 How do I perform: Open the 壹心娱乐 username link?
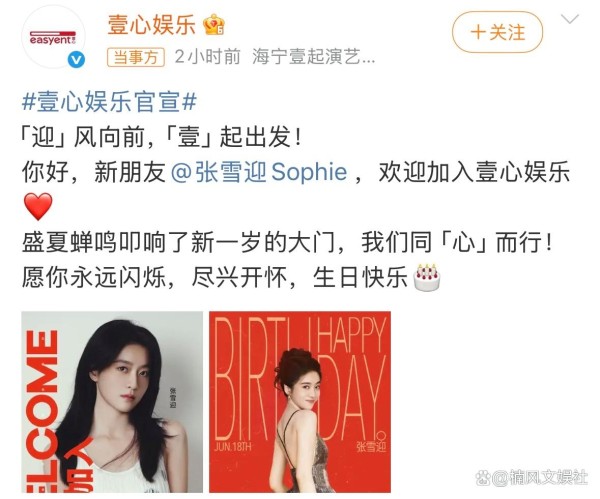coord(152,25)
